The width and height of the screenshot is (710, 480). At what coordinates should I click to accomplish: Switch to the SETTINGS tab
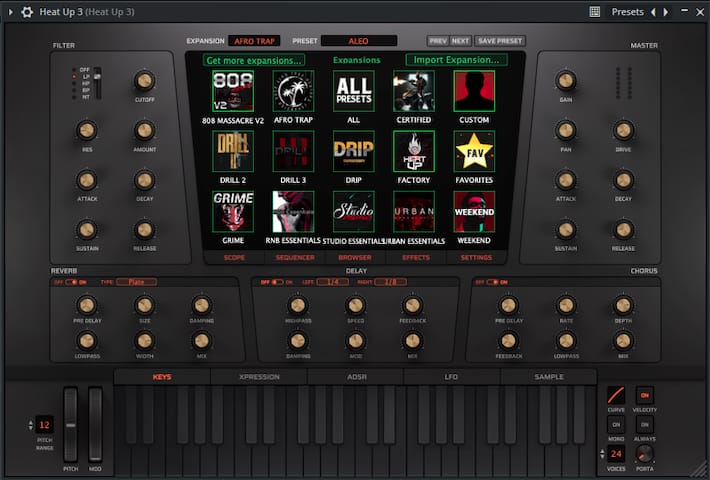476,257
